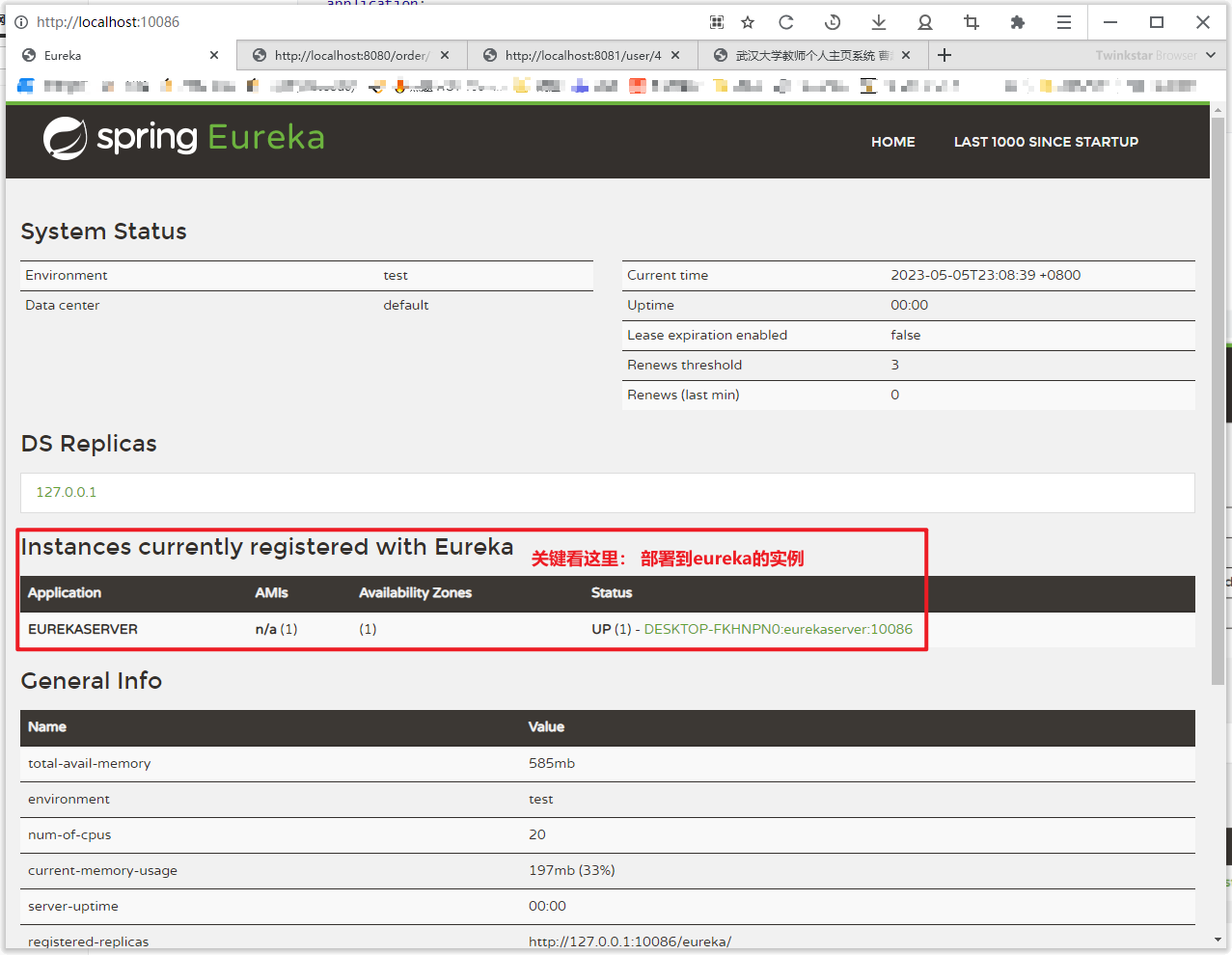Click the server-uptime row name
The height and width of the screenshot is (955, 1232).
click(x=73, y=906)
